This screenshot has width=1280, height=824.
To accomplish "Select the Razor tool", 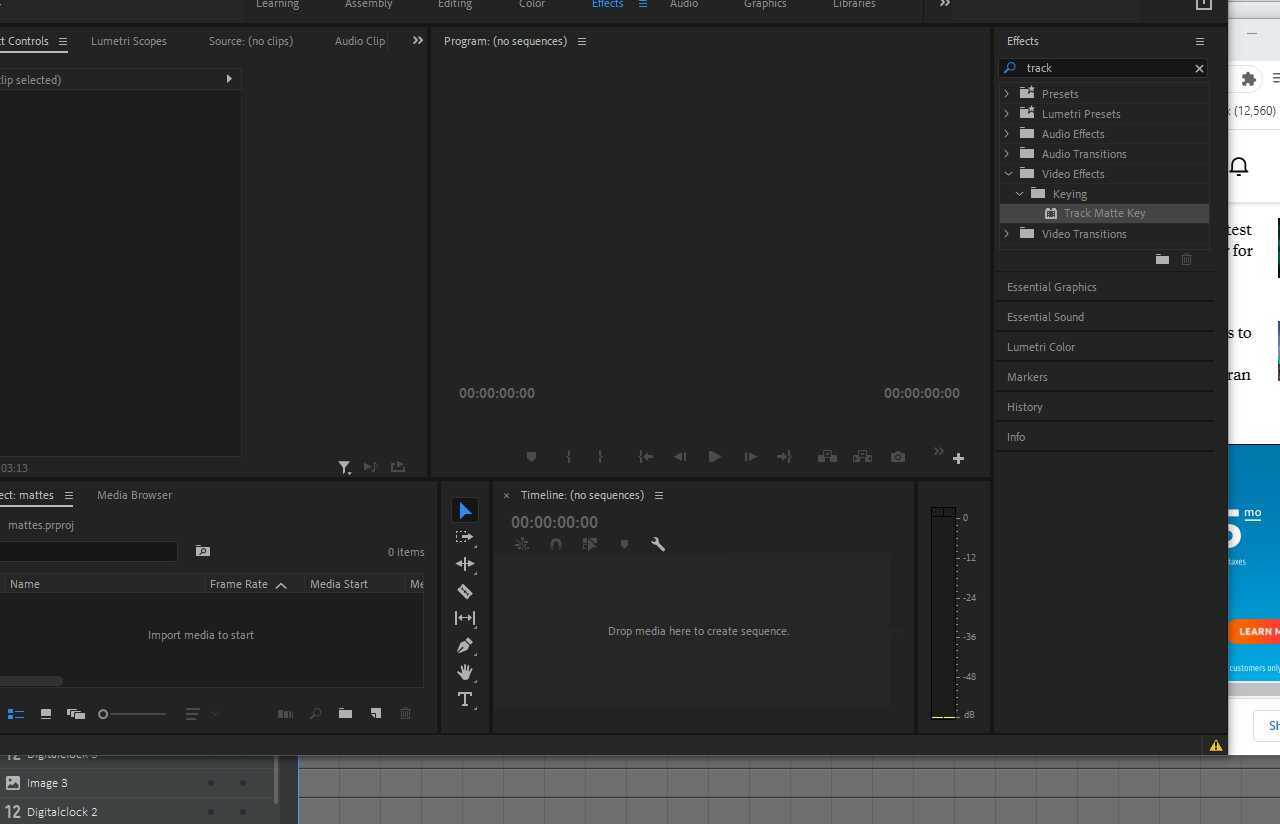I will point(465,592).
